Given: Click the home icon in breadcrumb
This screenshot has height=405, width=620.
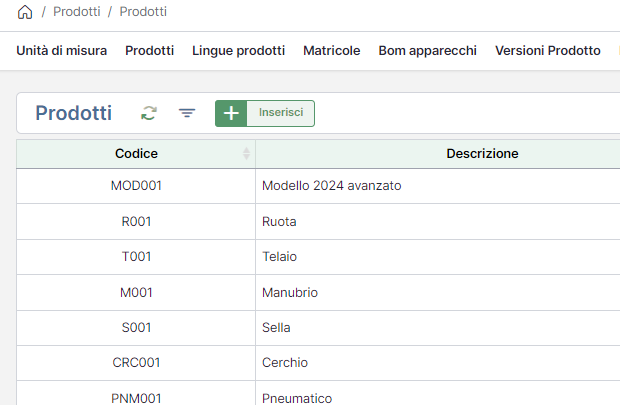Looking at the screenshot, I should [x=25, y=12].
